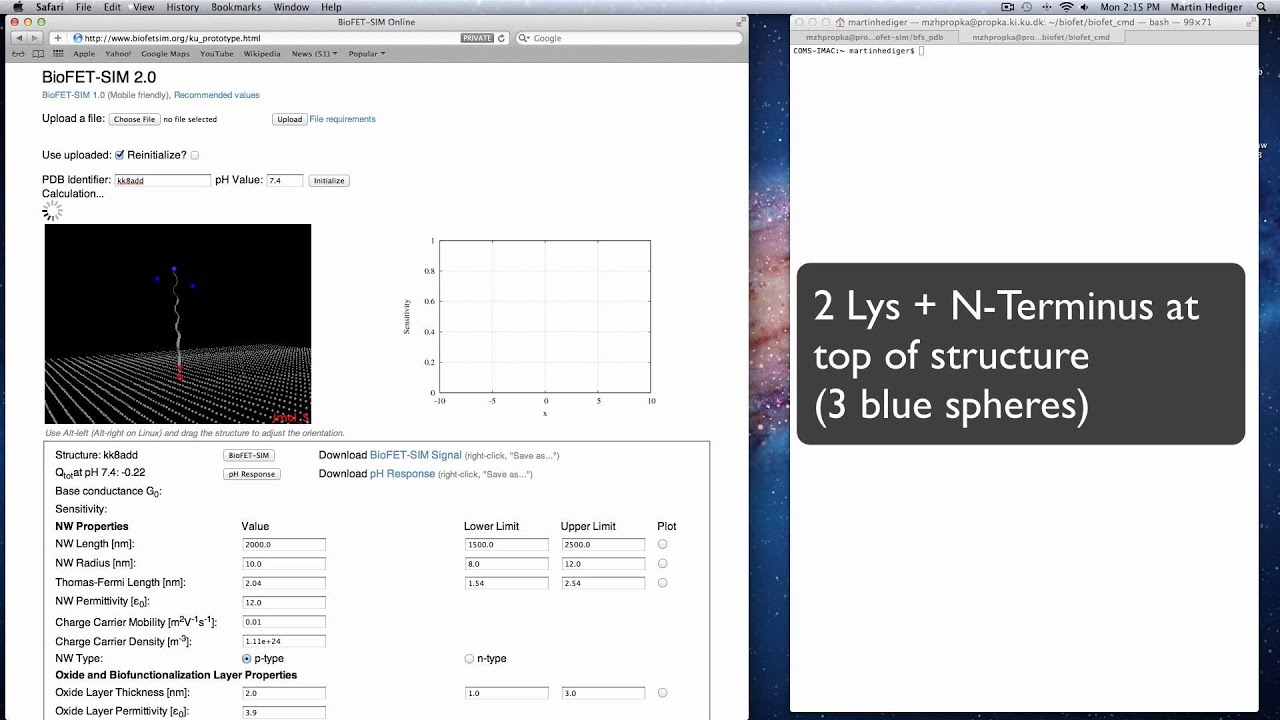Click the 3D molecule structure viewer
Image resolution: width=1280 pixels, height=720 pixels.
(x=178, y=324)
